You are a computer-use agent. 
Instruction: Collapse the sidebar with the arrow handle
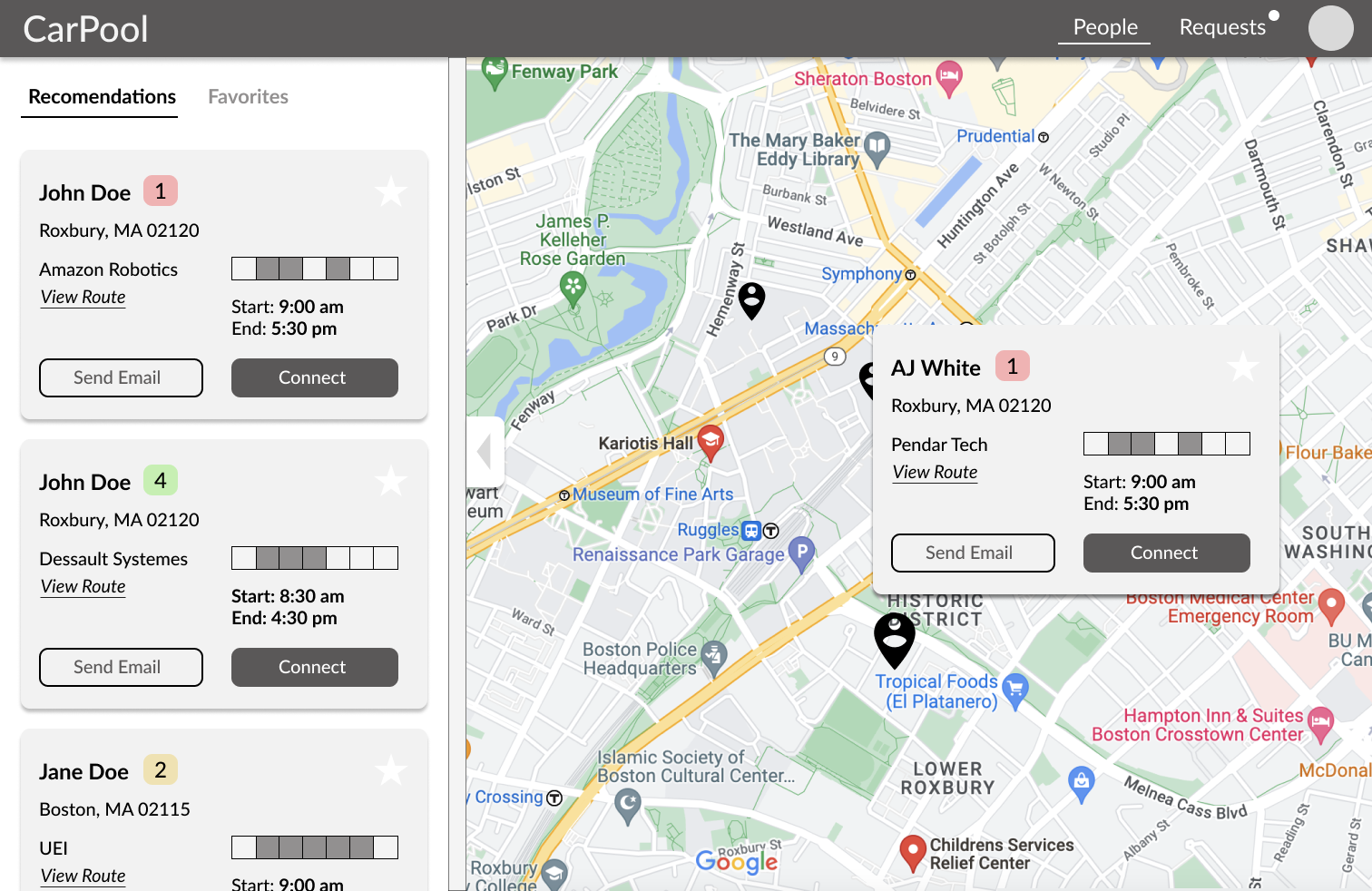485,451
